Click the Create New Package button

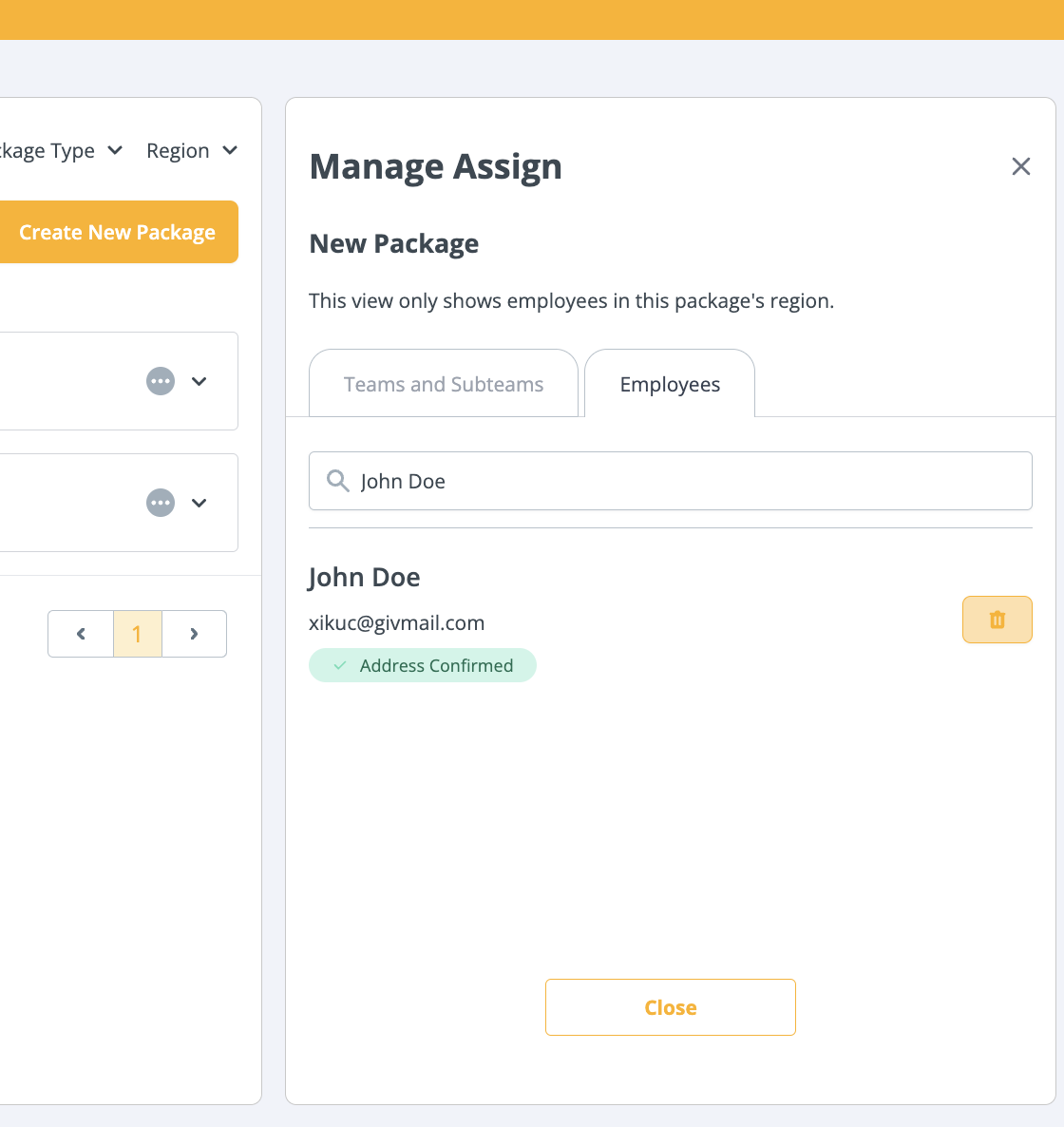point(117,233)
